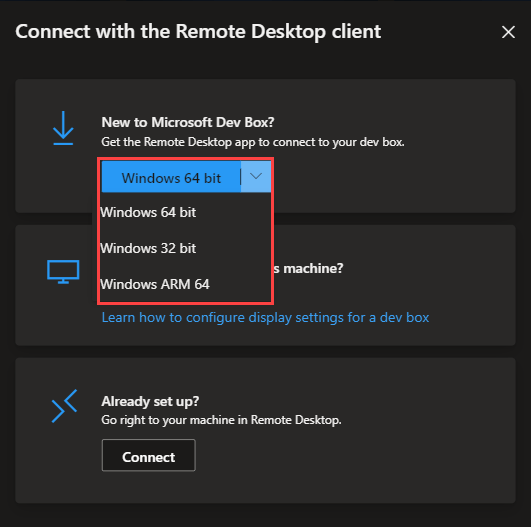Collapse the download options chevron
531x527 pixels.
(x=256, y=176)
